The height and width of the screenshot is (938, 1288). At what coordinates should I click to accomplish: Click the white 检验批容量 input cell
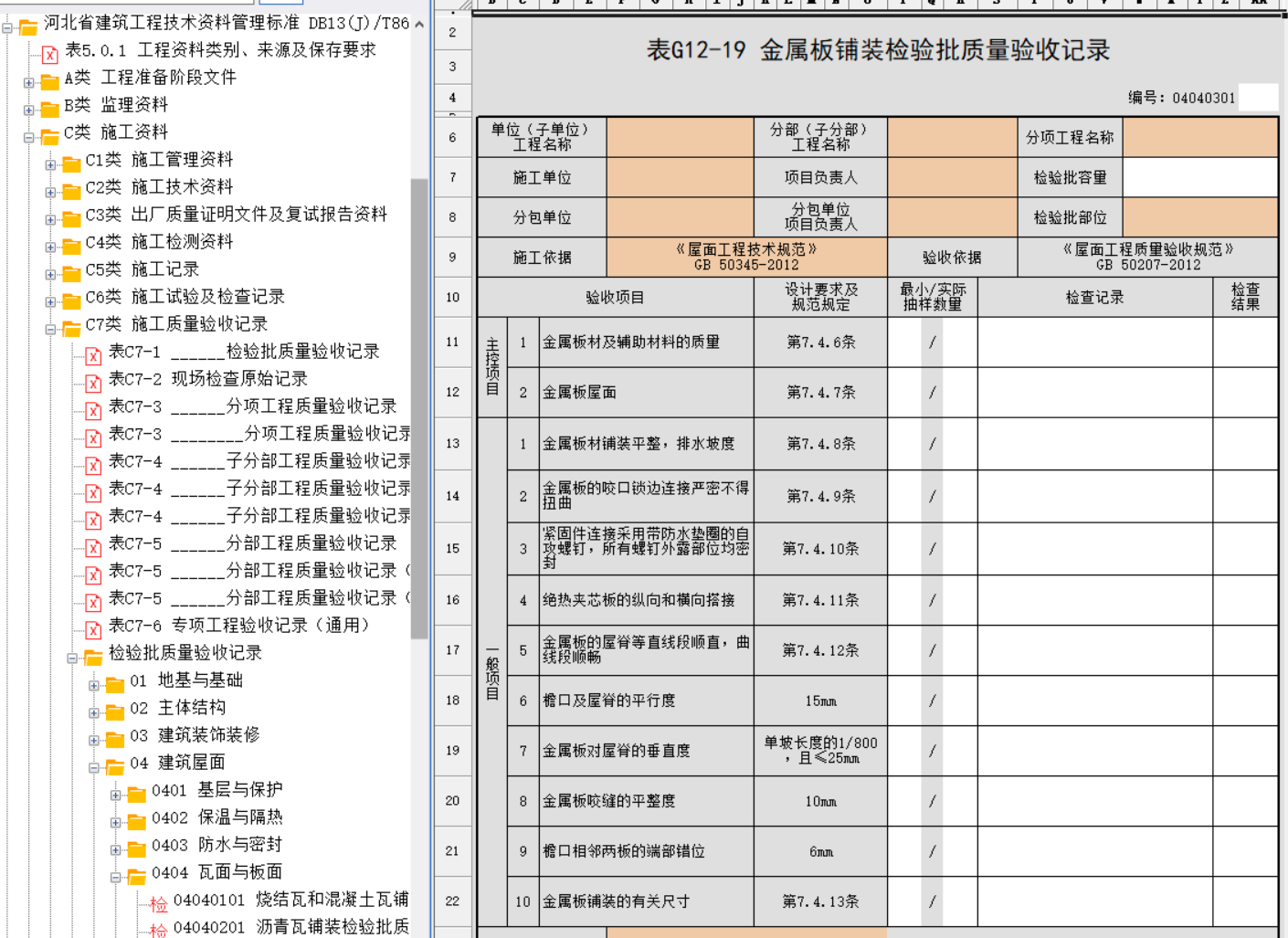click(x=1200, y=177)
